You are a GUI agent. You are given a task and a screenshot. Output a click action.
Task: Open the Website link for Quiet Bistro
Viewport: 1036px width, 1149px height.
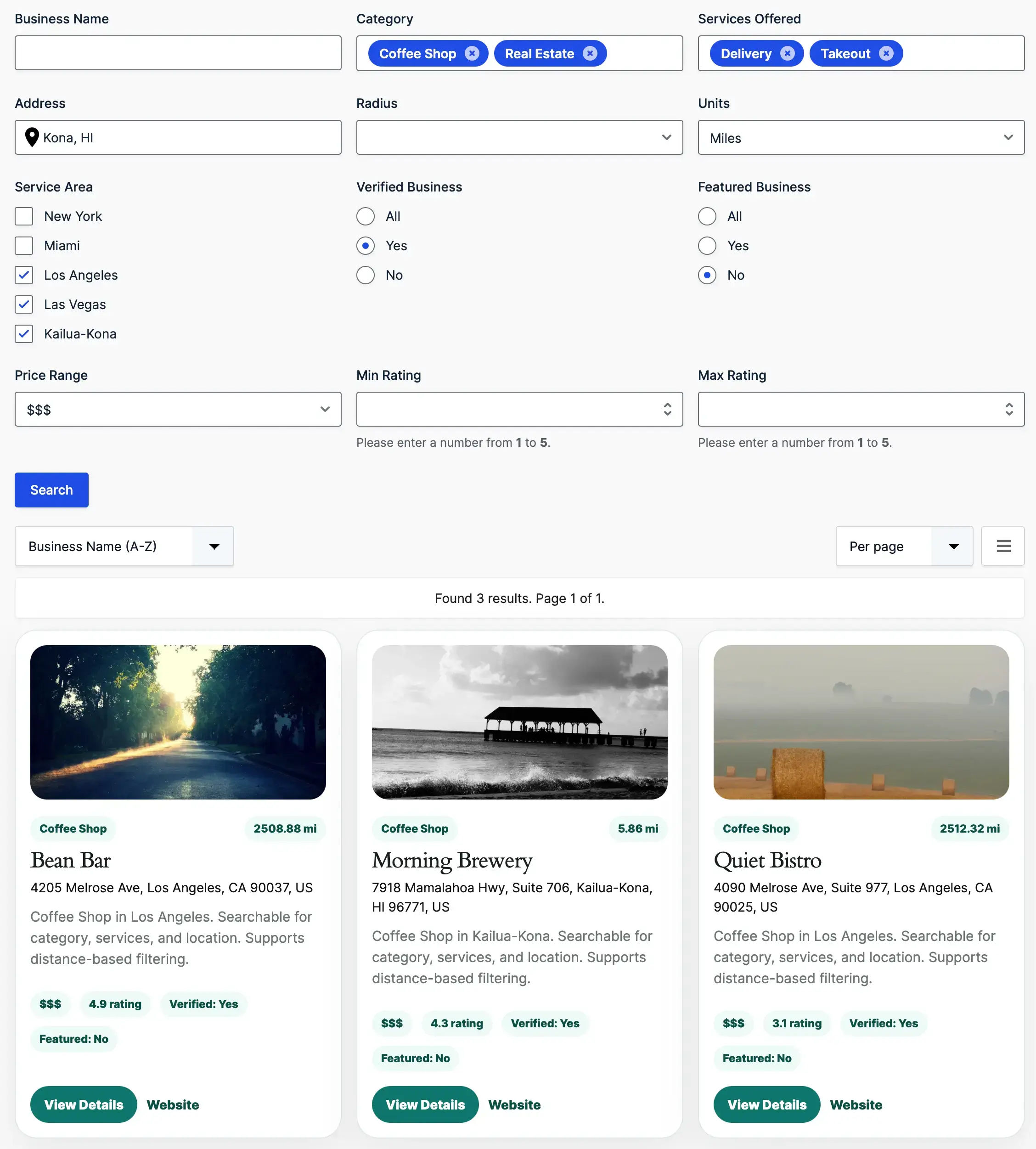click(x=856, y=1104)
